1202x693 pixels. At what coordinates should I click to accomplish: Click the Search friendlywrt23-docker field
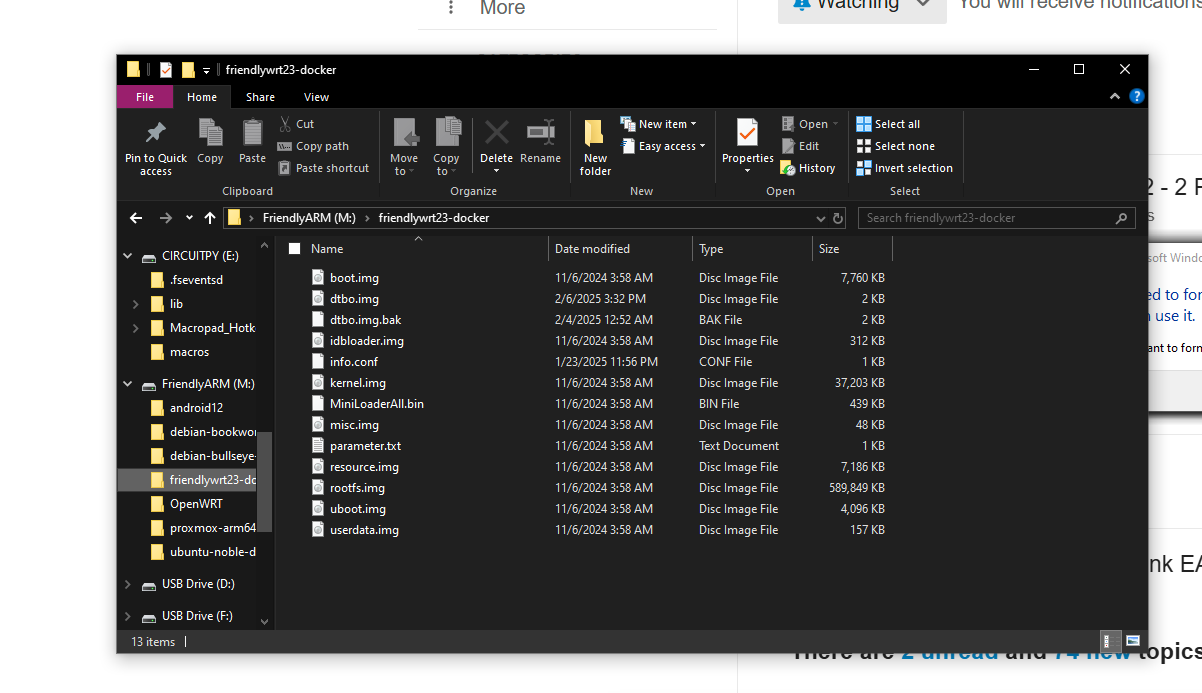pyautogui.click(x=997, y=218)
